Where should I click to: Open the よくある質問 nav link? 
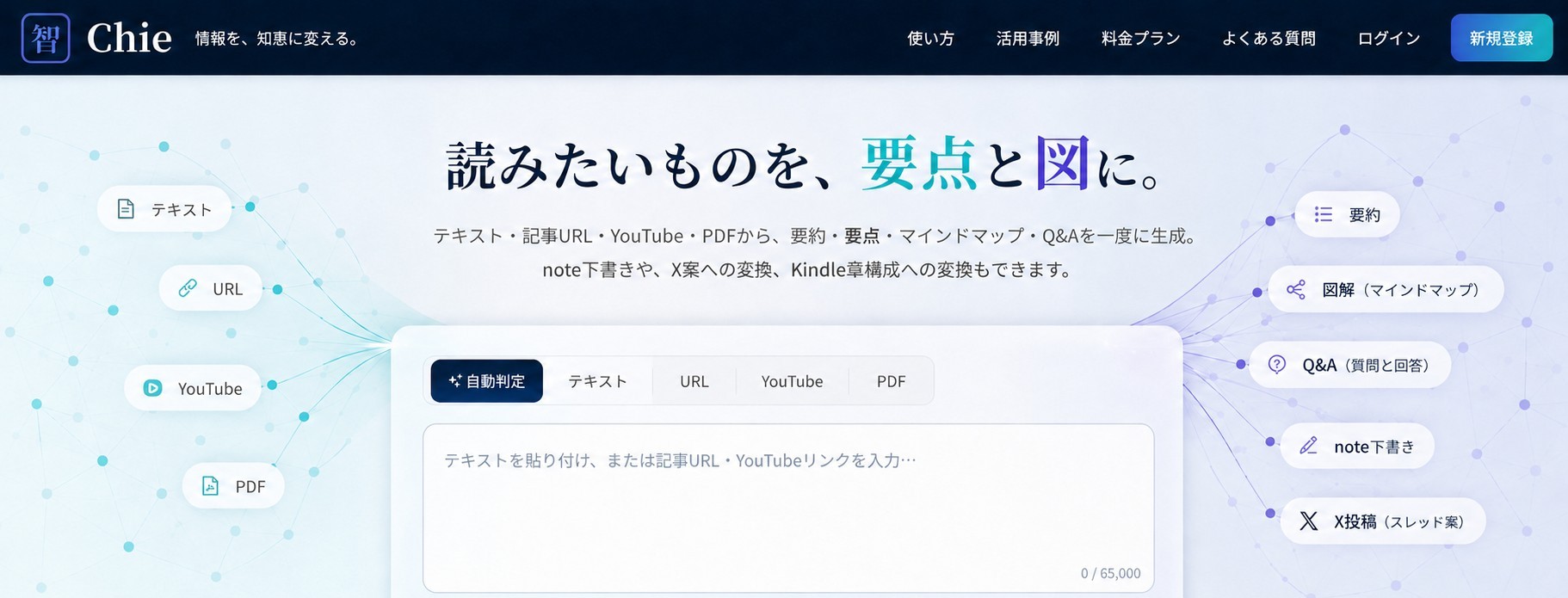[x=1269, y=38]
